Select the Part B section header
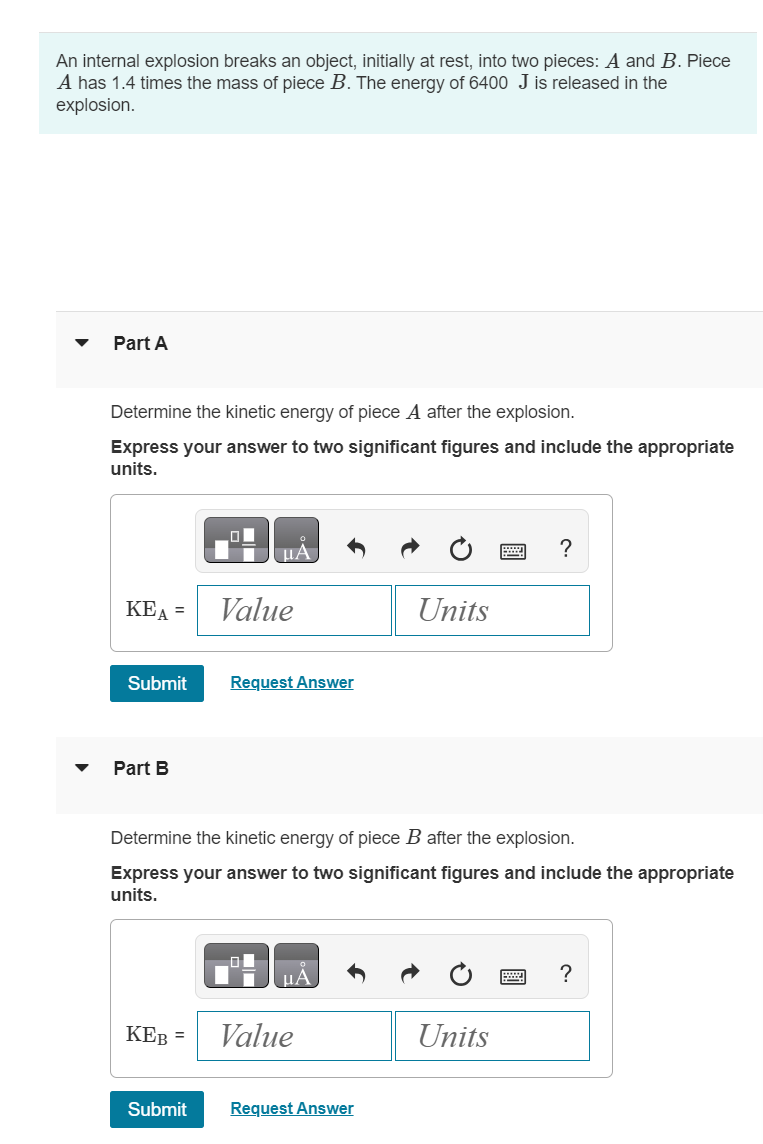 click(140, 768)
